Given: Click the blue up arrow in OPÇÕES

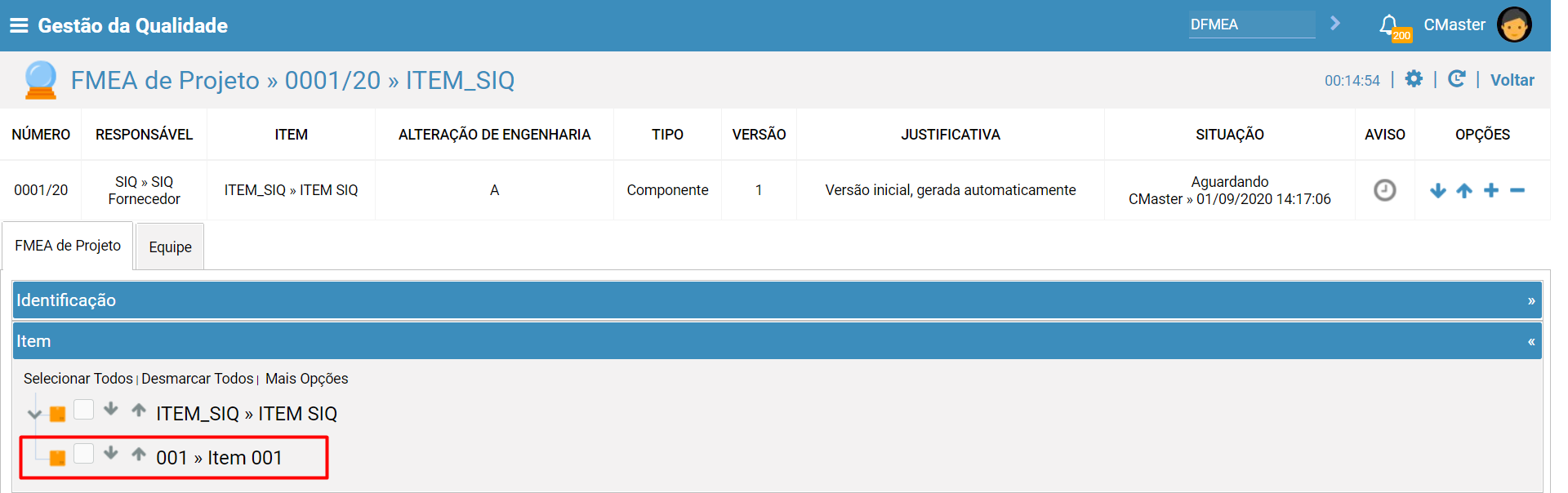Looking at the screenshot, I should [1464, 190].
